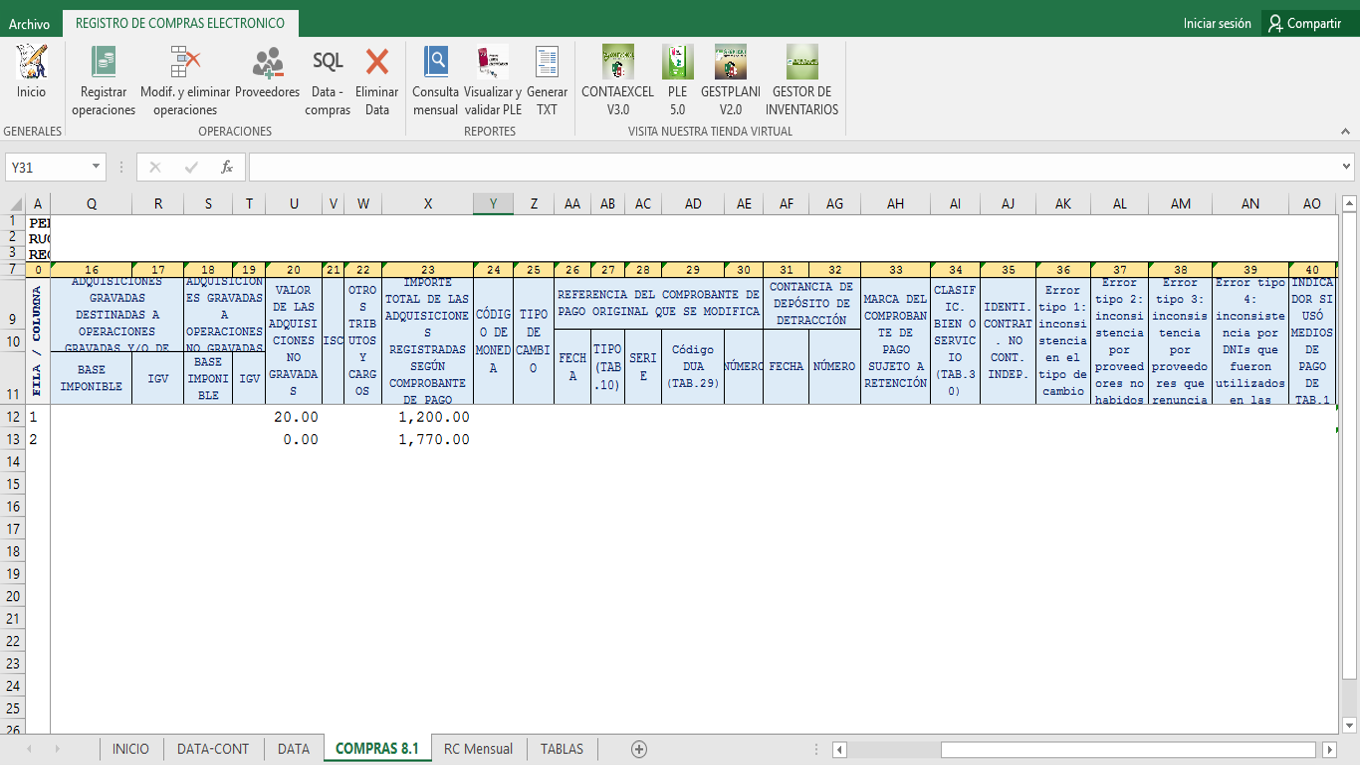Switch to the DATA-CONT sheet tab
This screenshot has width=1360, height=765.
[x=213, y=748]
